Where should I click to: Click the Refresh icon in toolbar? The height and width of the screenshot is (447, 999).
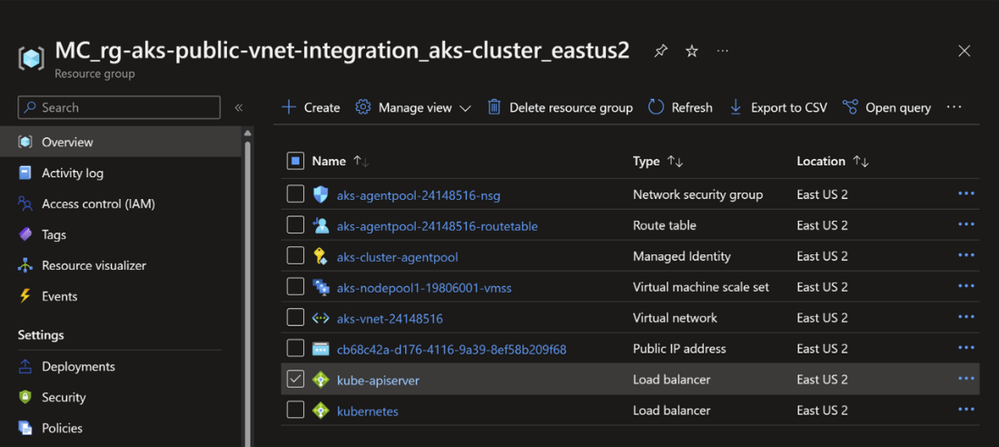tap(656, 107)
